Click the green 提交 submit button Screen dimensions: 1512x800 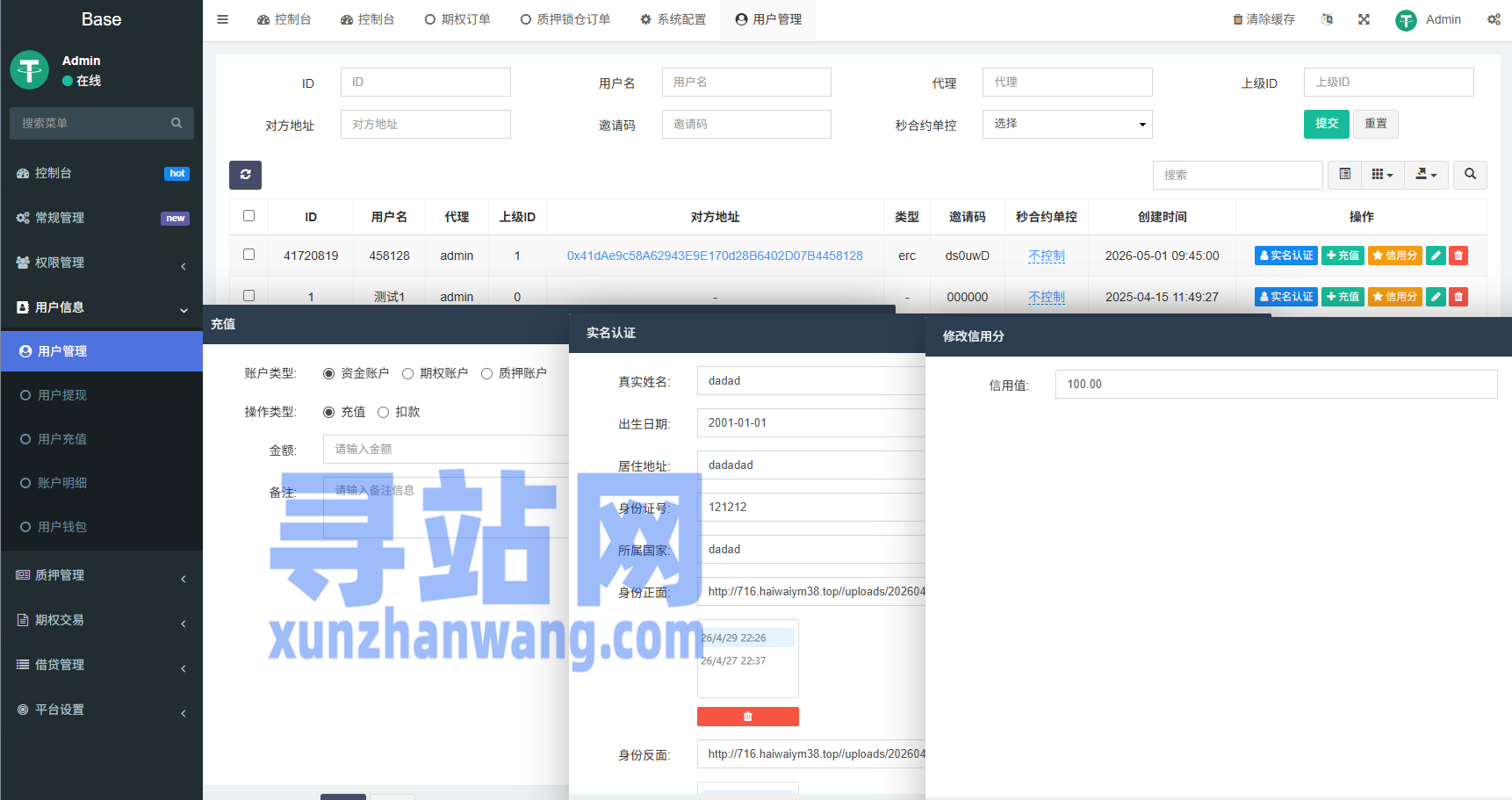click(1326, 124)
